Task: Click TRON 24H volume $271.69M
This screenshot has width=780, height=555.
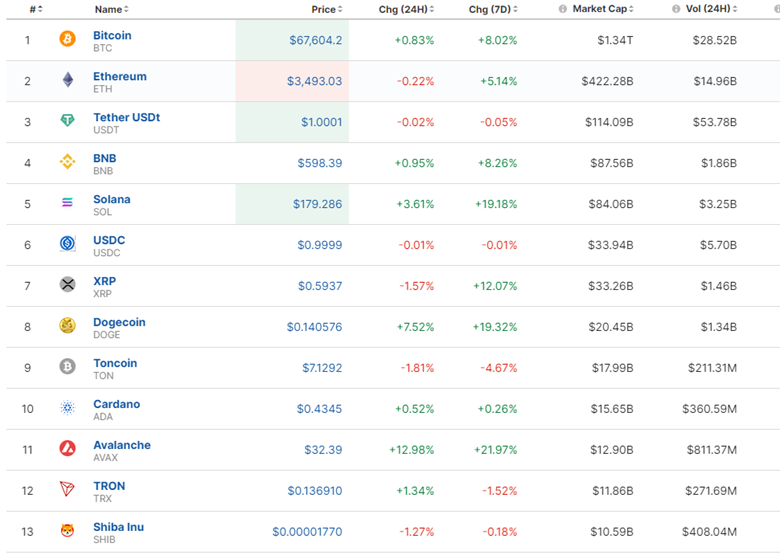Action: point(711,491)
